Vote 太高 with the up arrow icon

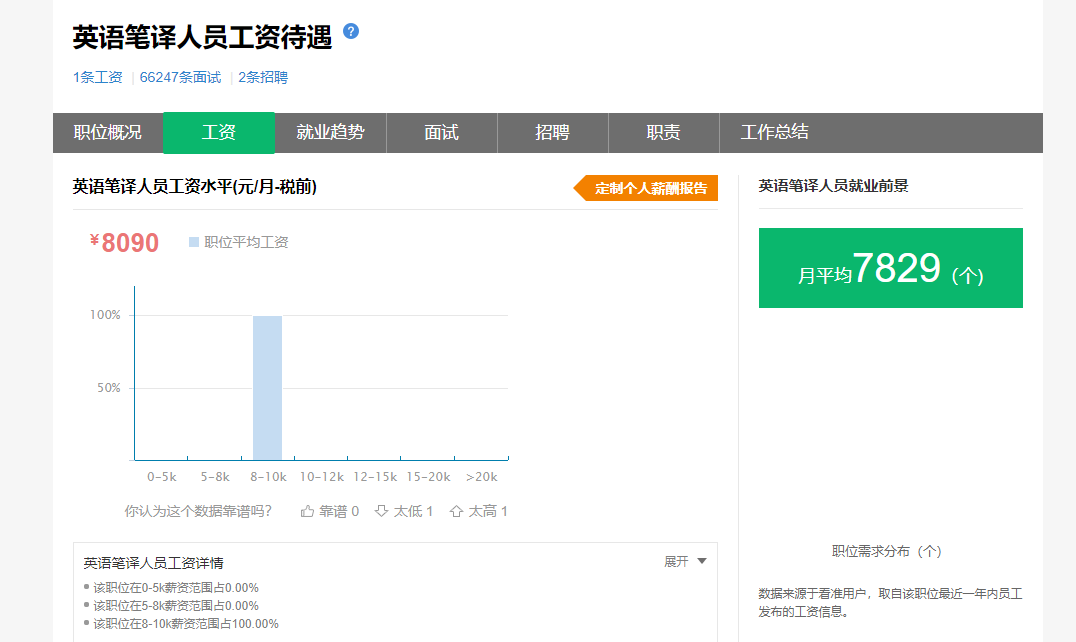(x=456, y=511)
